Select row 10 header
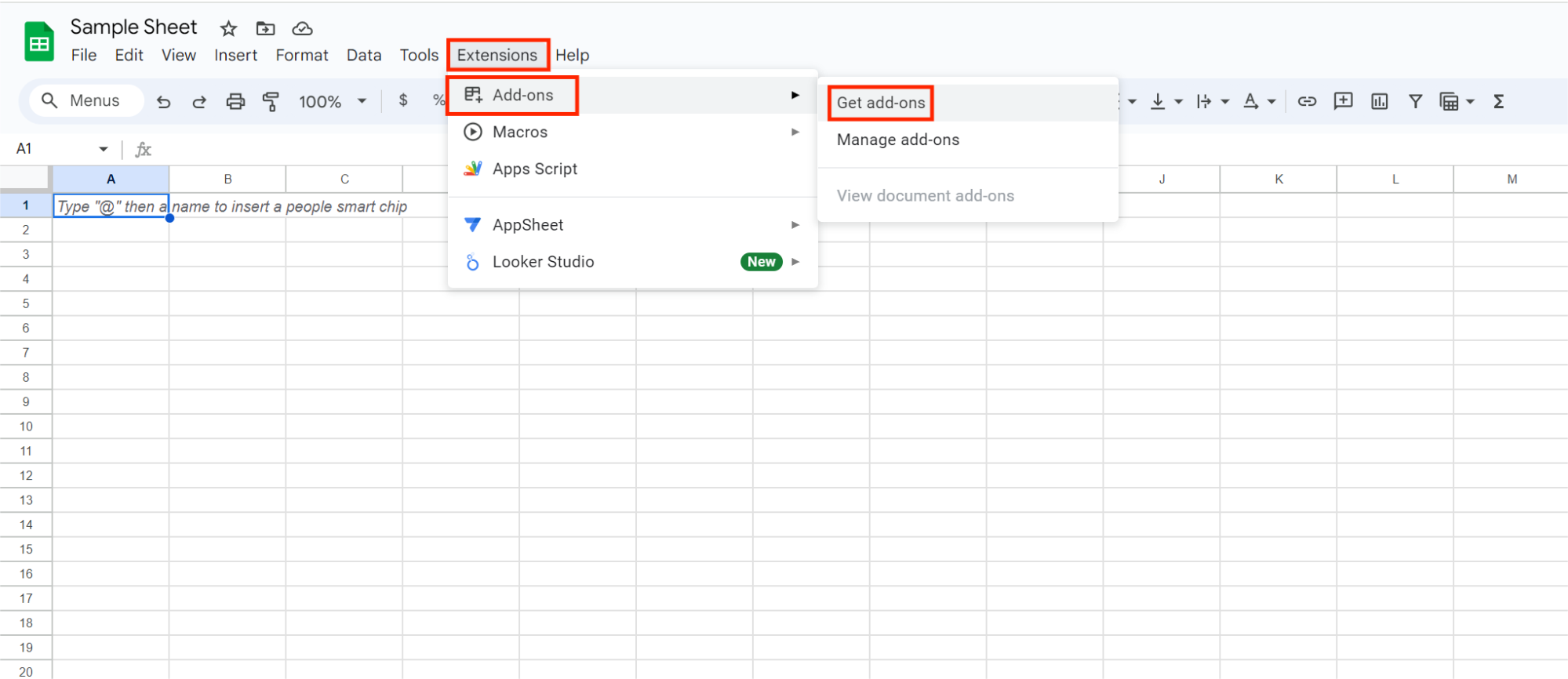Screen dimensions: 1568x679 [26, 427]
